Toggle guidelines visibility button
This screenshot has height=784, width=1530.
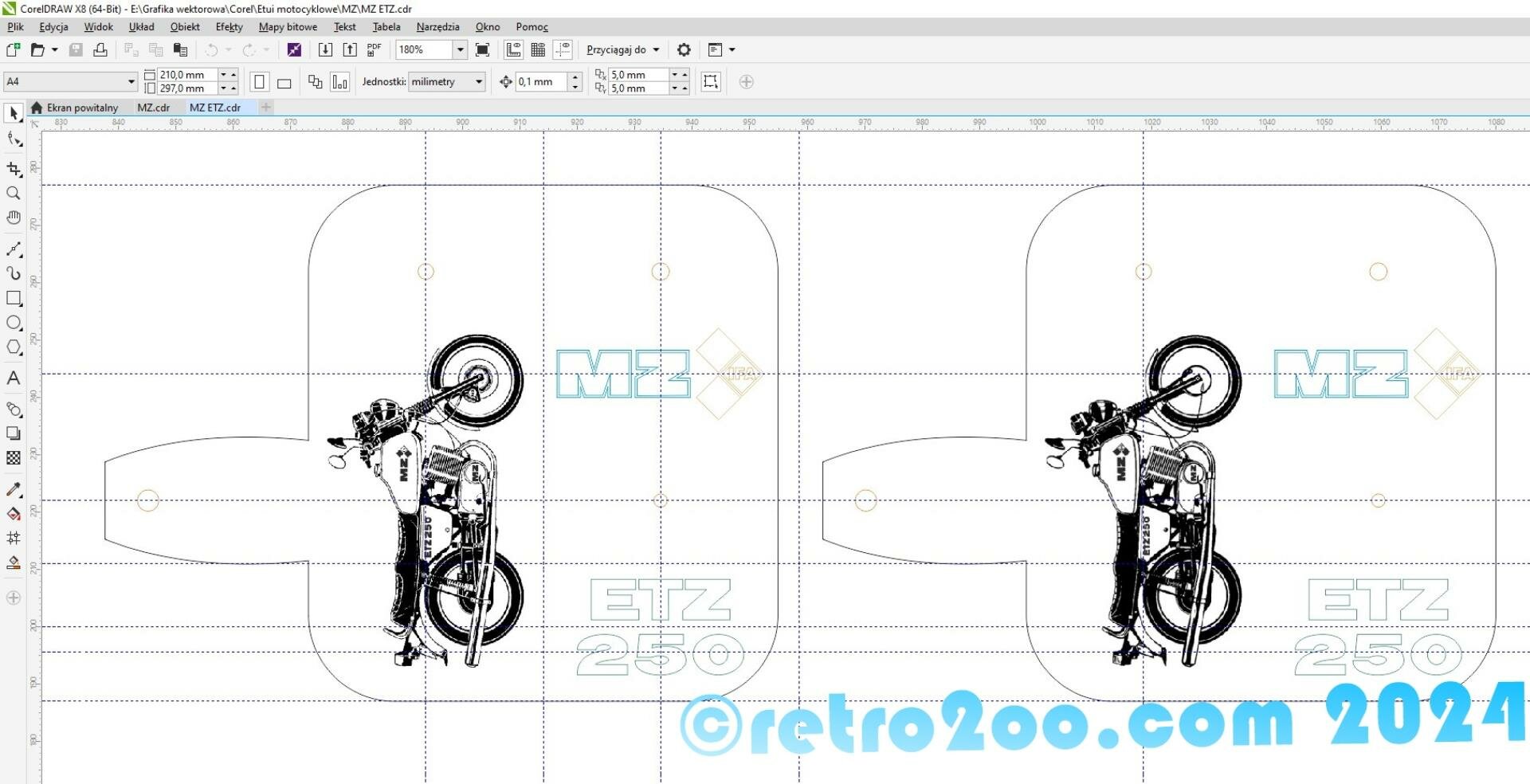click(x=563, y=50)
